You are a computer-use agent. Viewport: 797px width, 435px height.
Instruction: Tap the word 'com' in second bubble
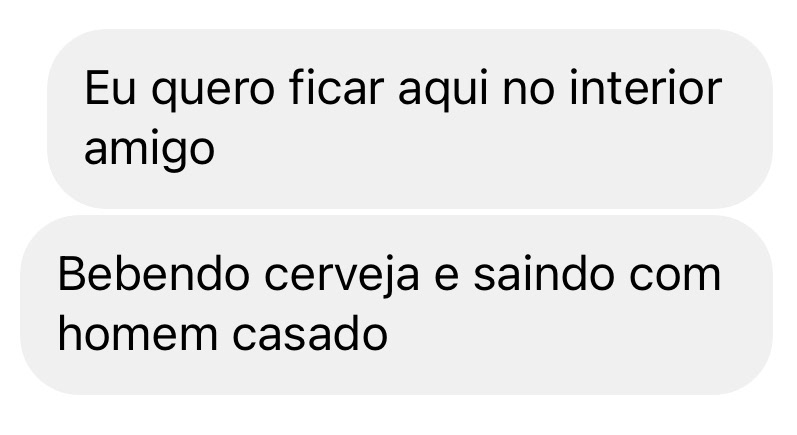click(675, 279)
